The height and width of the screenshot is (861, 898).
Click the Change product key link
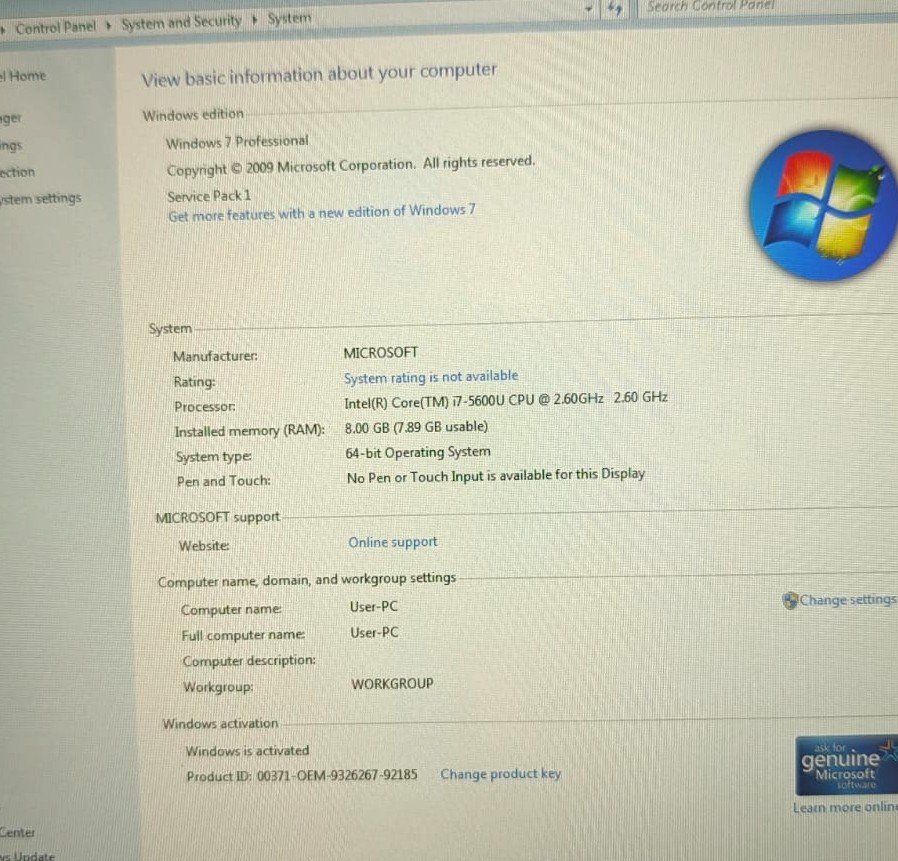501,774
